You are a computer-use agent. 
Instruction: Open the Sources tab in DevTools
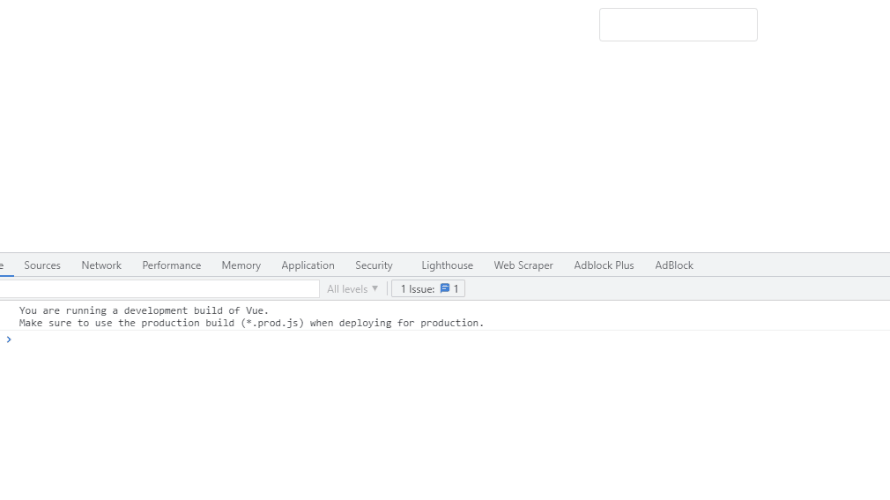(x=42, y=265)
